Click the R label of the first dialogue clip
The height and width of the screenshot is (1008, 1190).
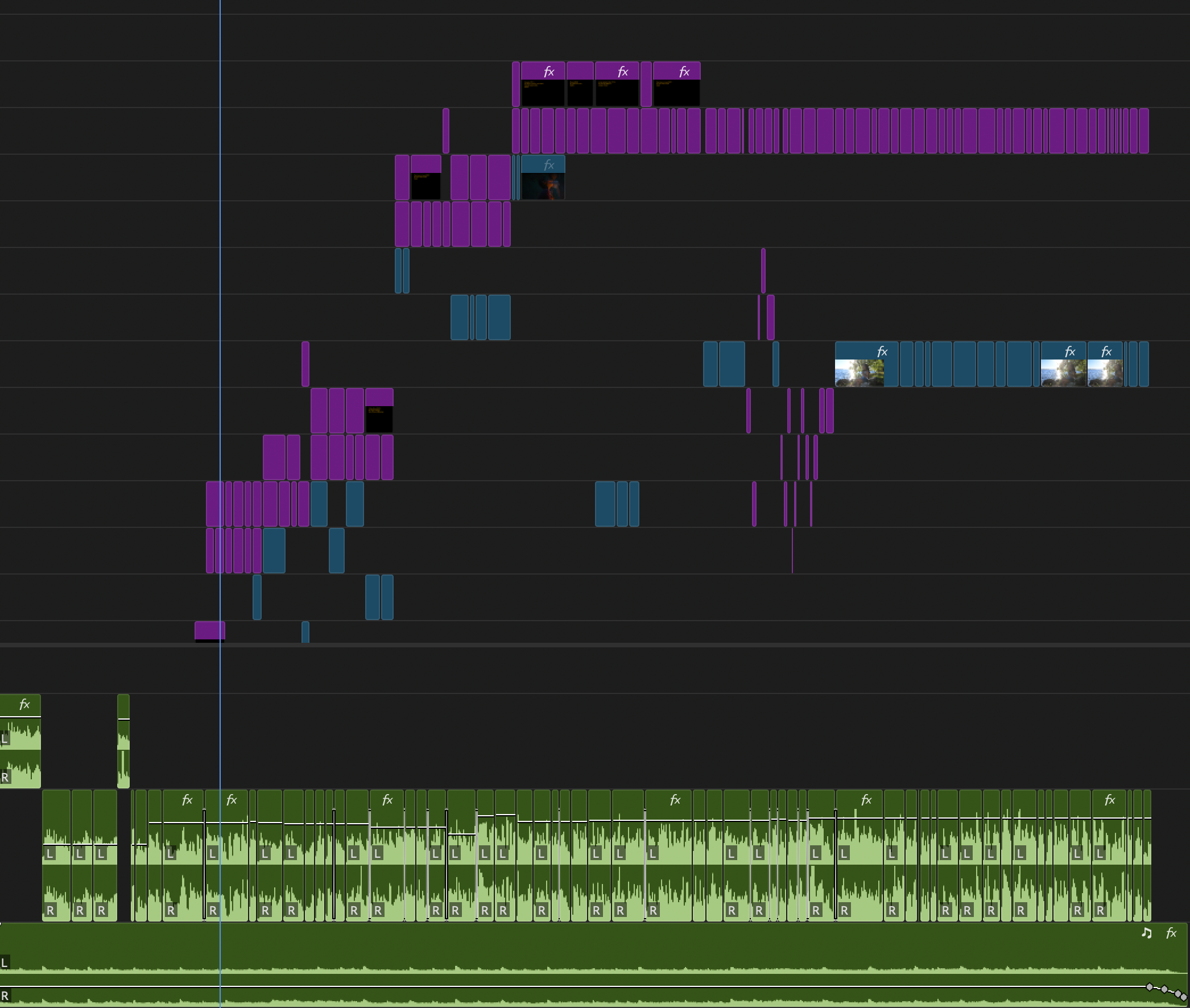coord(50,910)
